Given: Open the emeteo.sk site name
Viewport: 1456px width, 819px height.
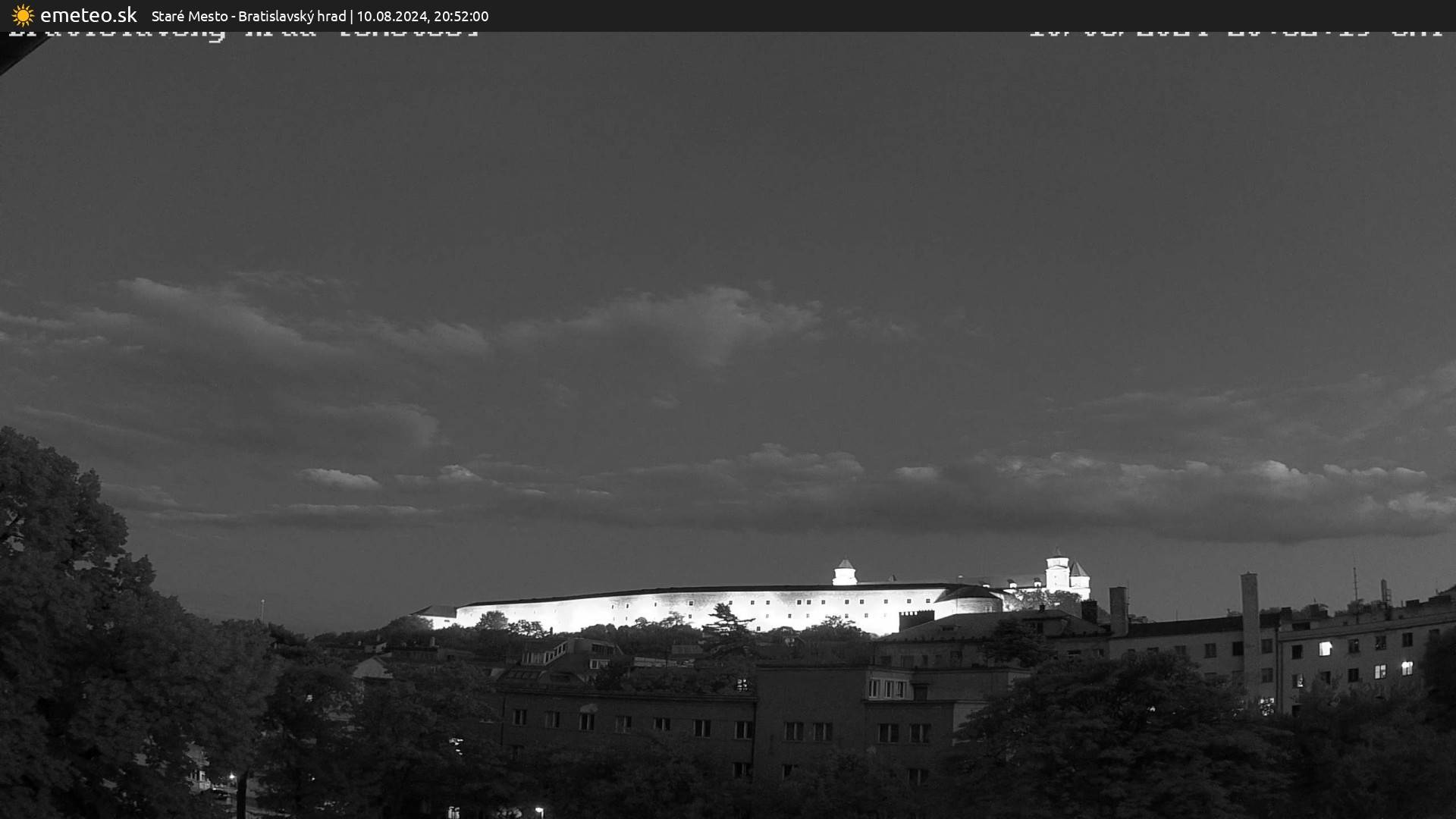Looking at the screenshot, I should point(88,15).
